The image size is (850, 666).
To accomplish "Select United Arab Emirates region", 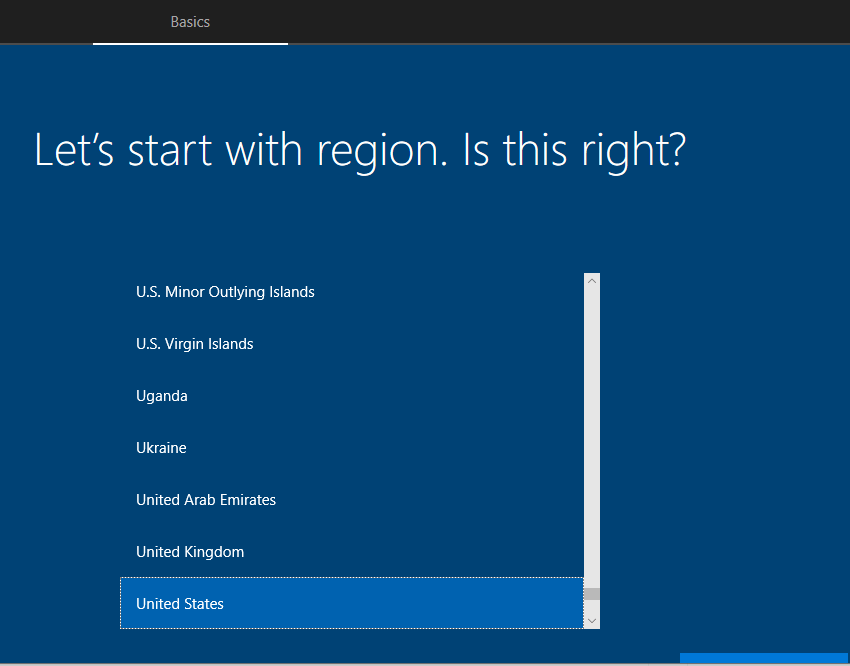I will pyautogui.click(x=206, y=500).
